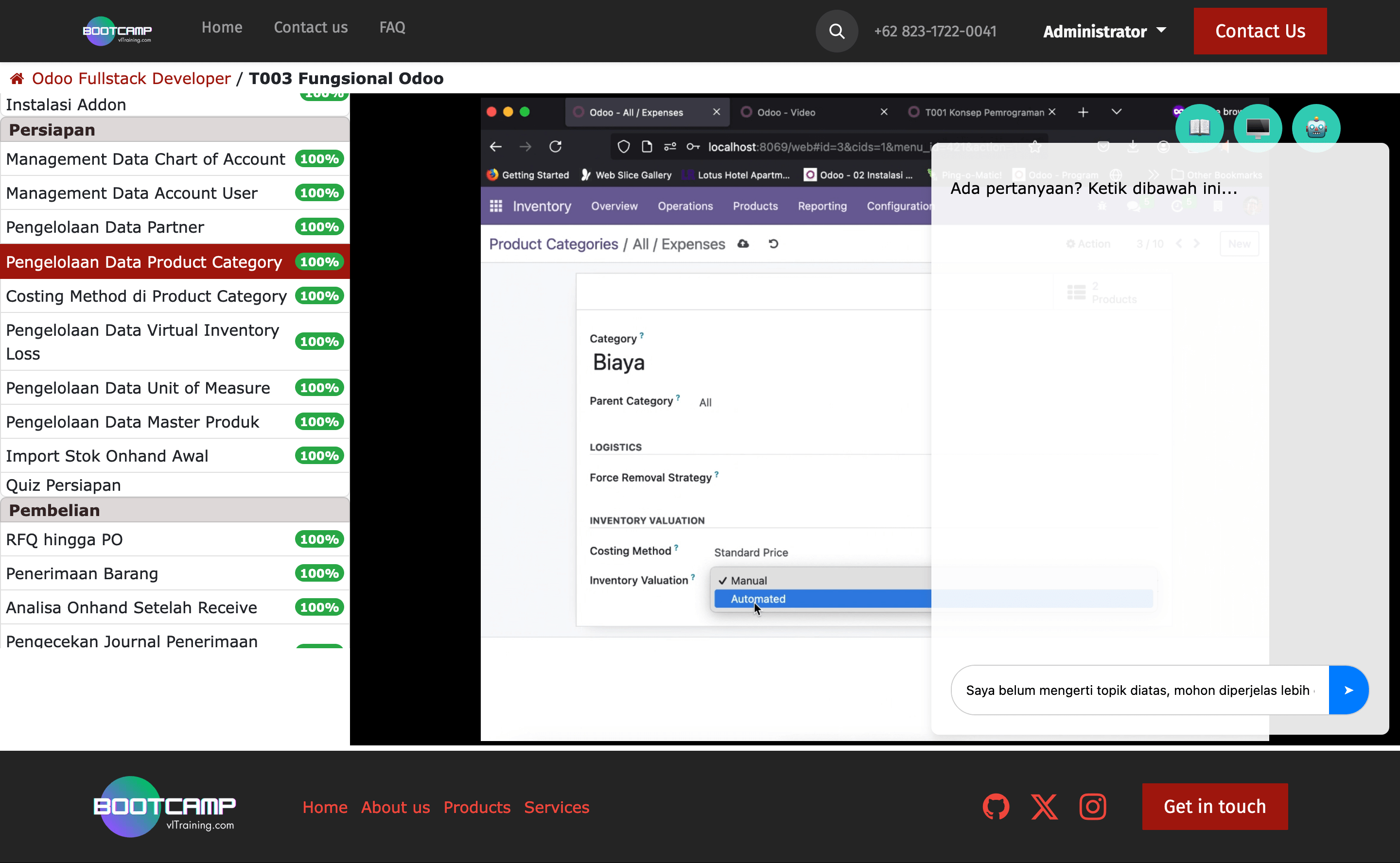Image resolution: width=1400 pixels, height=863 pixels.
Task: Click the new tab plus icon in video
Action: [x=1083, y=112]
